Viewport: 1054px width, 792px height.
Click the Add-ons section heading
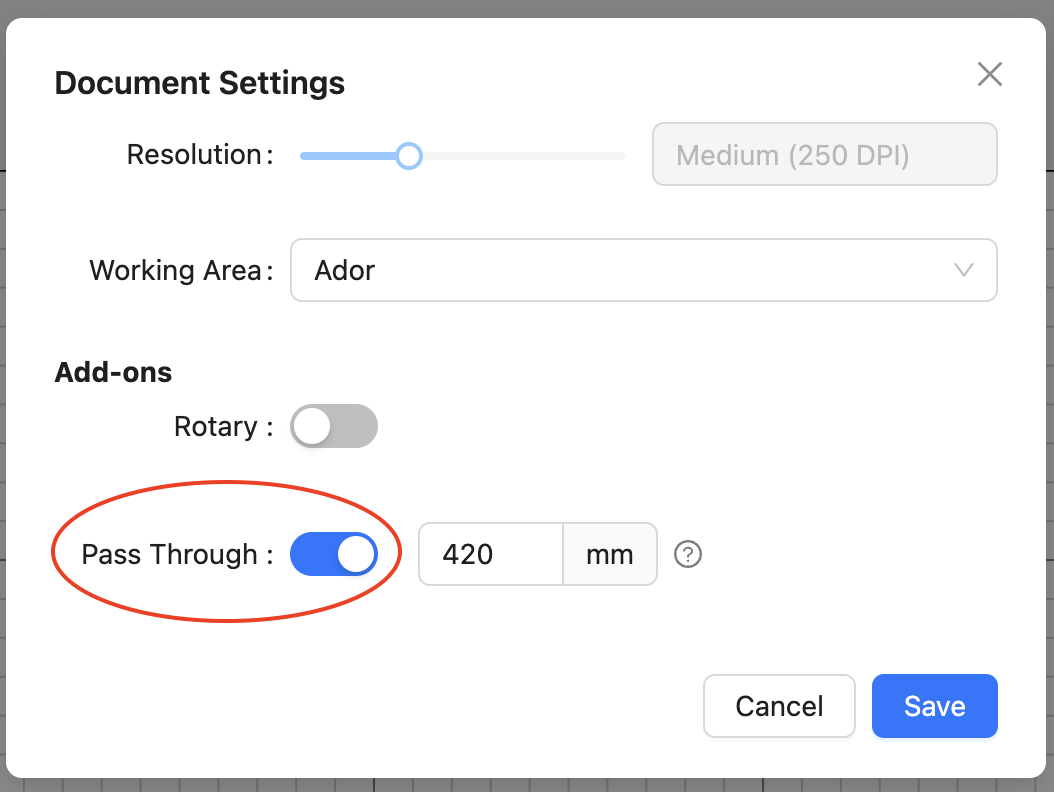coord(113,372)
